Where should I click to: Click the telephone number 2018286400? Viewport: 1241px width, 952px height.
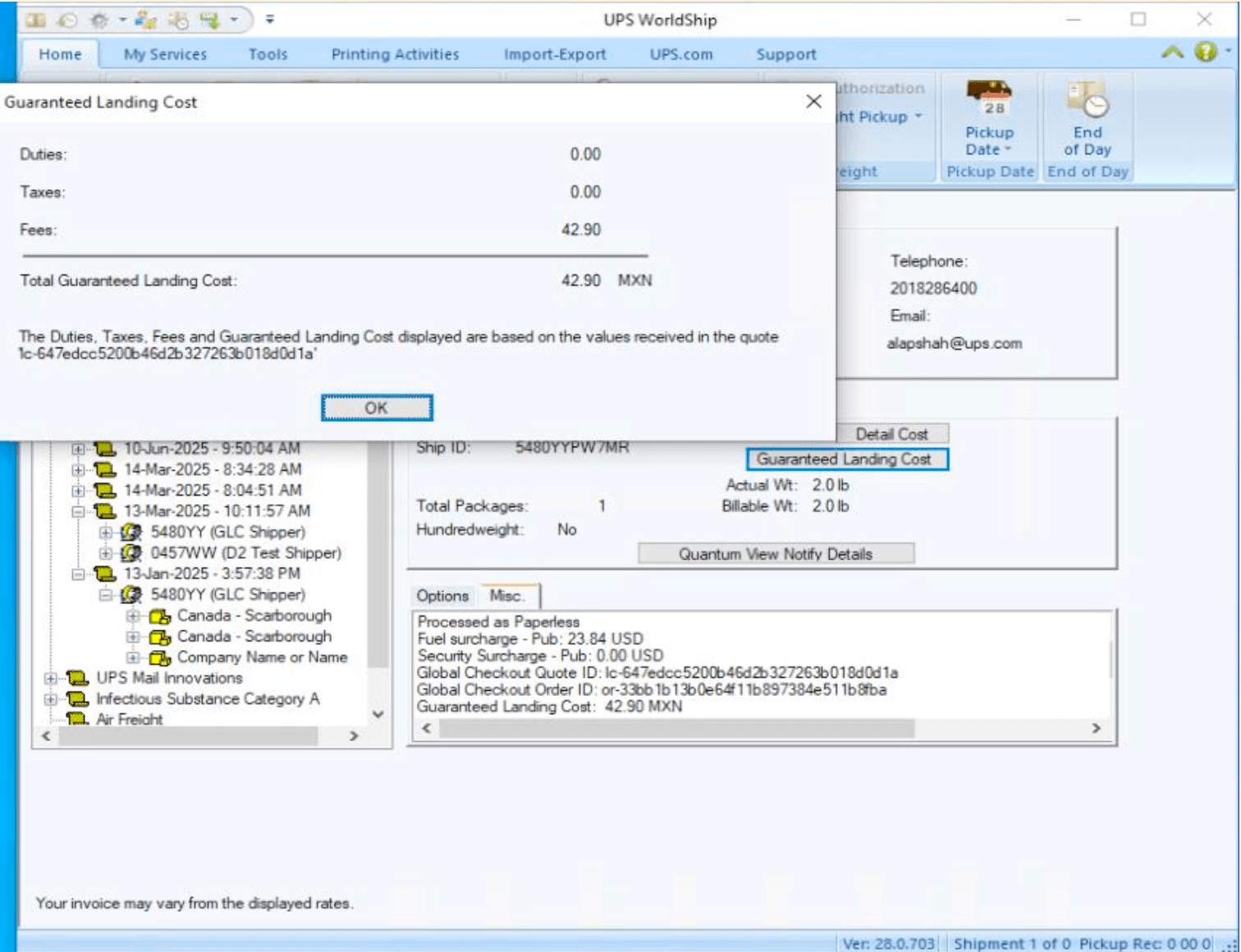(x=933, y=288)
